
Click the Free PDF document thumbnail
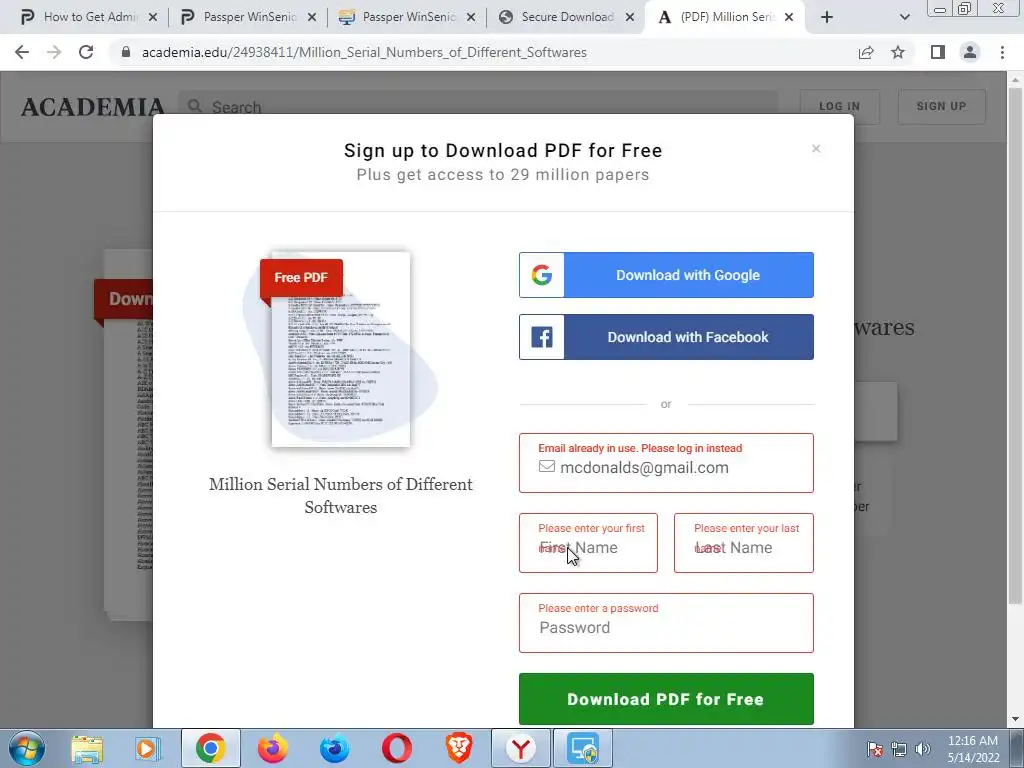340,349
